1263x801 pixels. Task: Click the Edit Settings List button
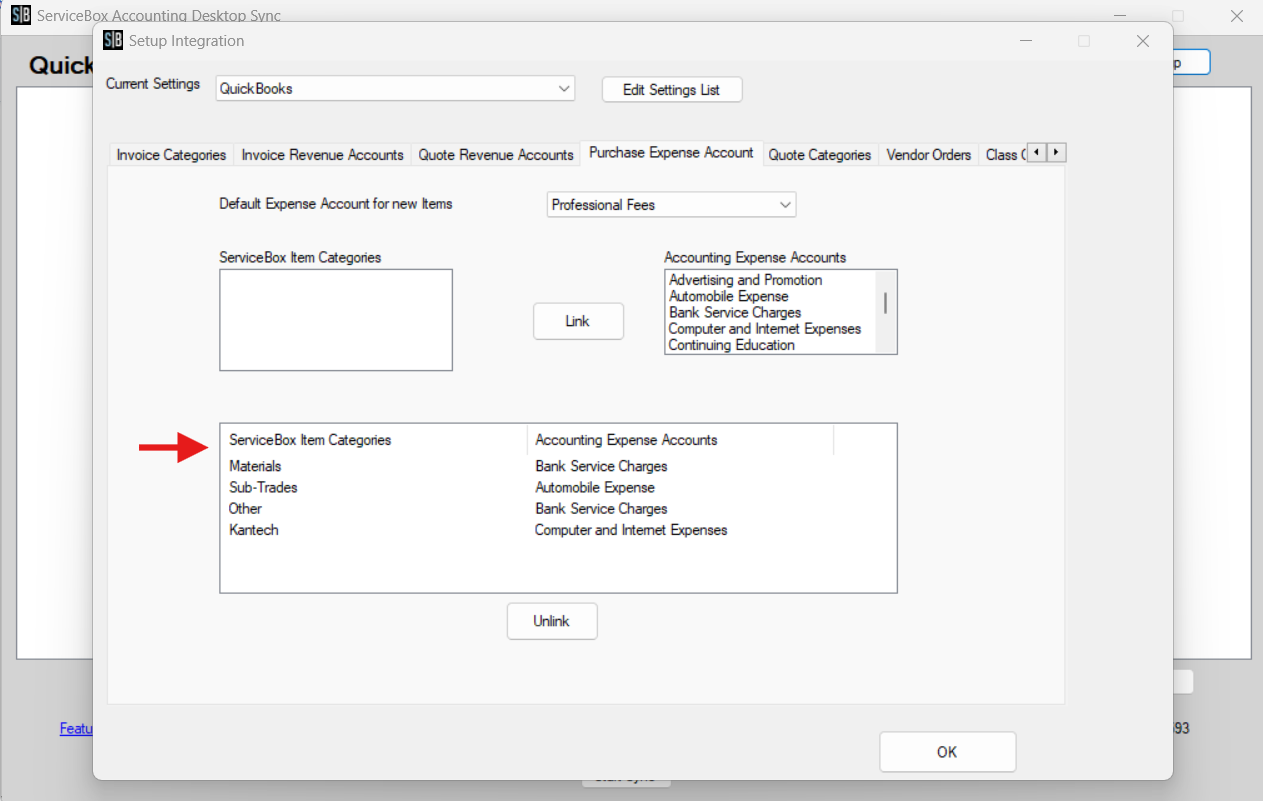click(672, 90)
